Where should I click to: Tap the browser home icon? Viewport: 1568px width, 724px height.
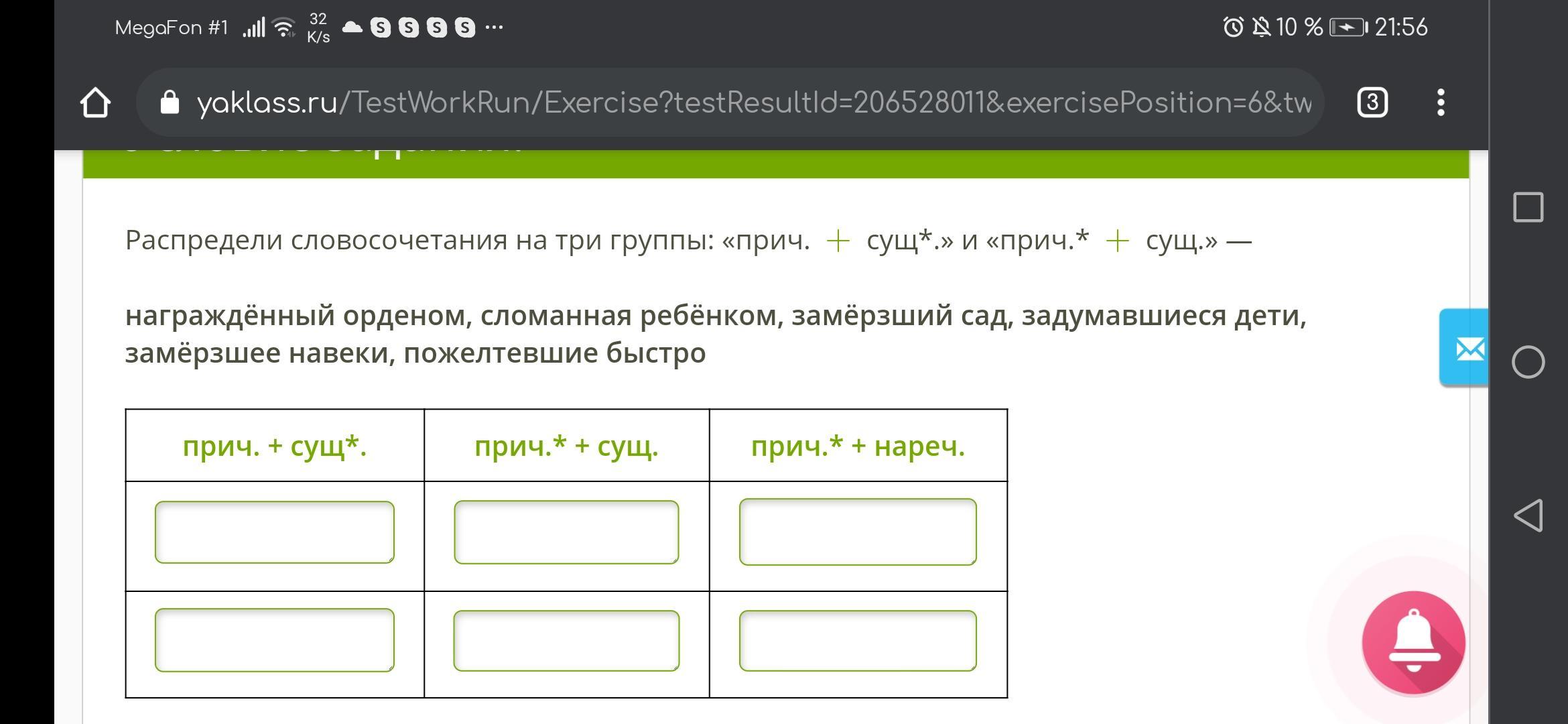(95, 103)
